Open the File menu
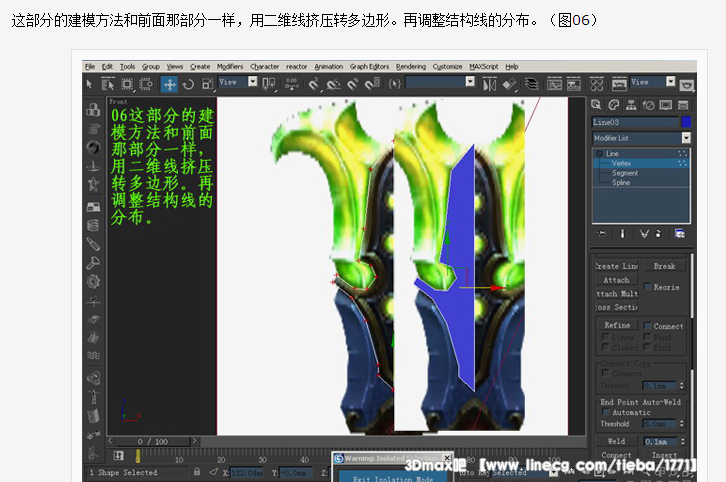Viewport: 726px width, 482px height. (90, 67)
